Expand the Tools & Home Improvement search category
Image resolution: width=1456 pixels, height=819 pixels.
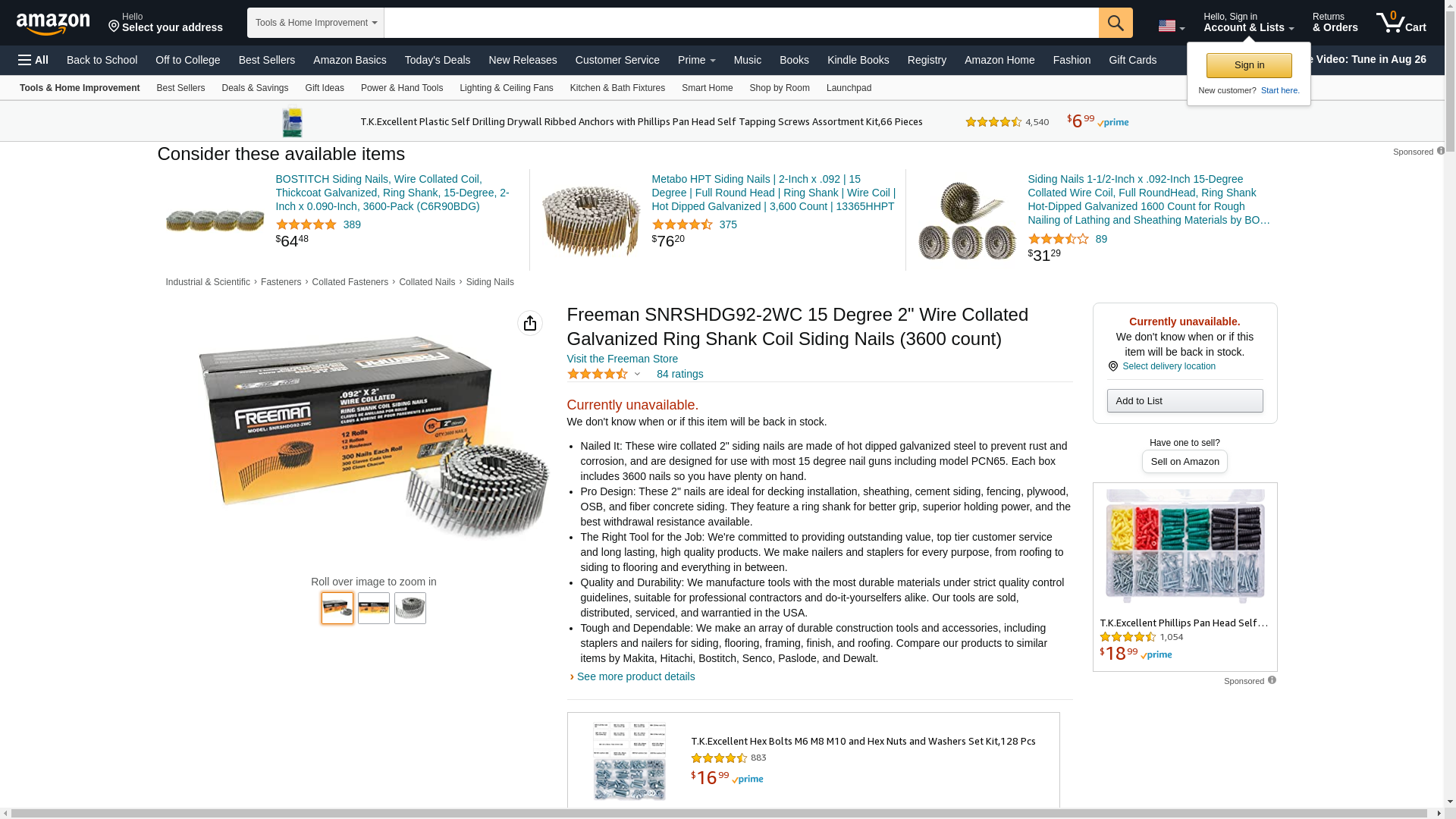pyautogui.click(x=315, y=23)
